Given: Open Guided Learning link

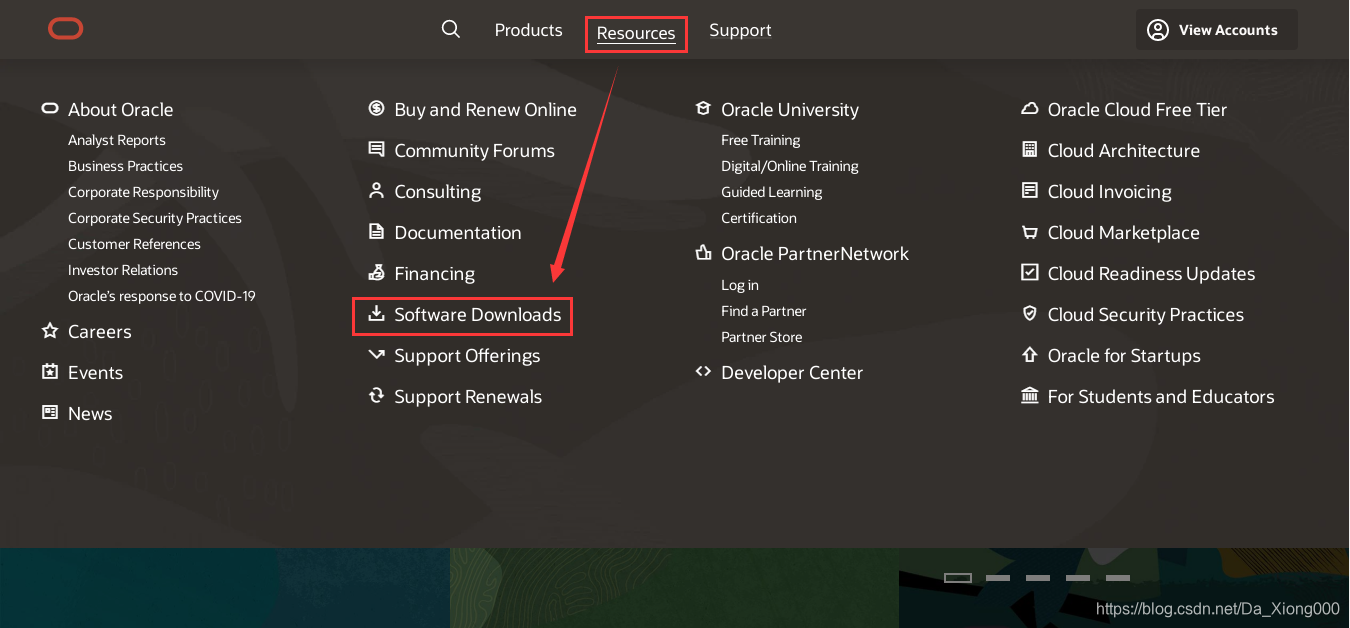Looking at the screenshot, I should 771,192.
